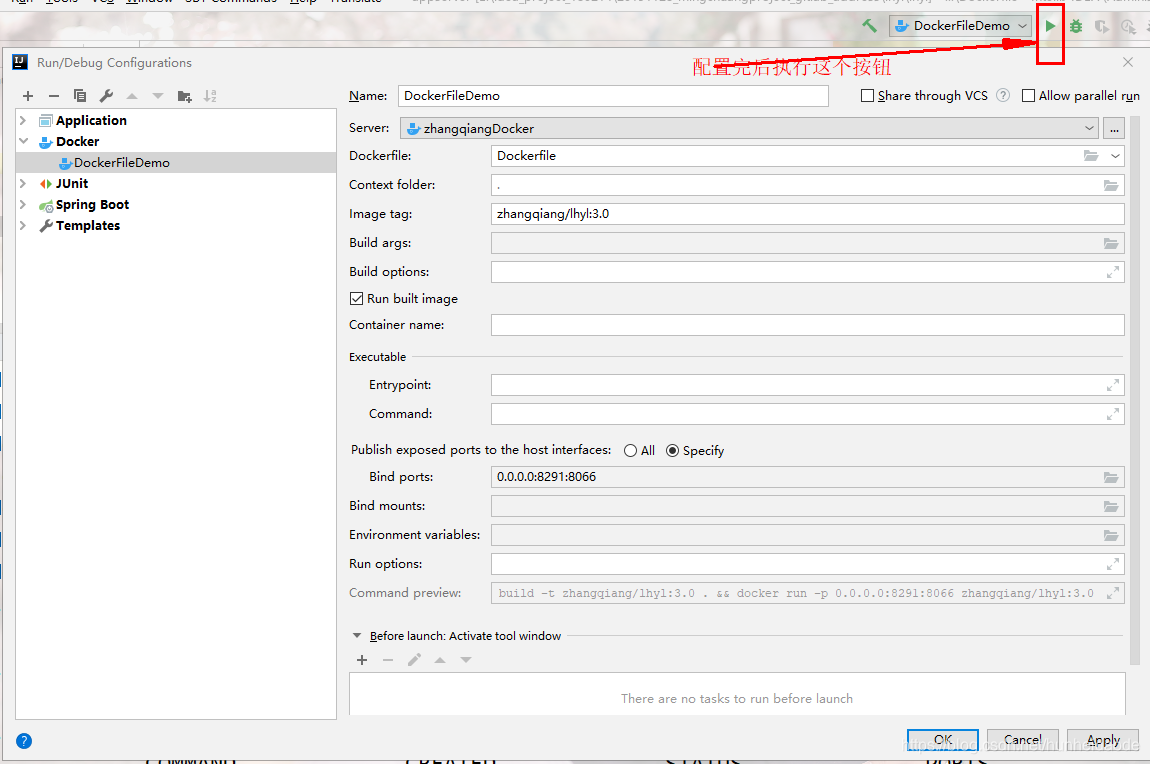This screenshot has width=1150, height=764.
Task: Add a new run configuration with the plus icon
Action: pos(28,96)
